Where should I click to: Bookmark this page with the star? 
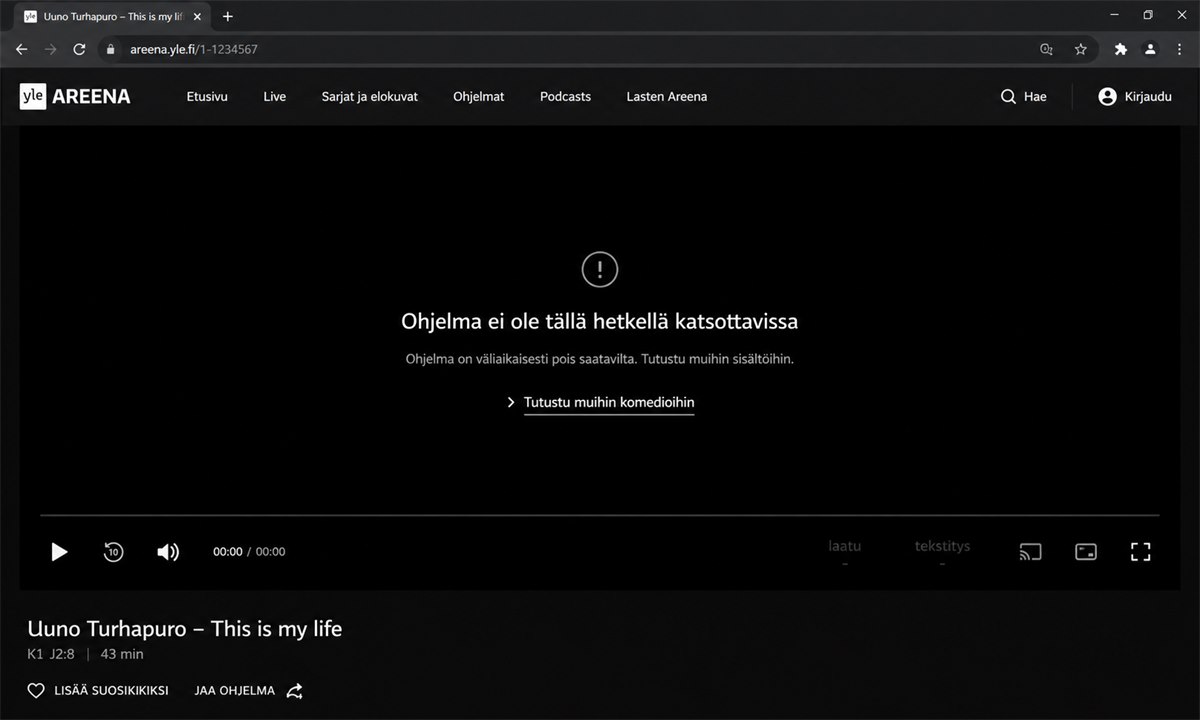1081,49
